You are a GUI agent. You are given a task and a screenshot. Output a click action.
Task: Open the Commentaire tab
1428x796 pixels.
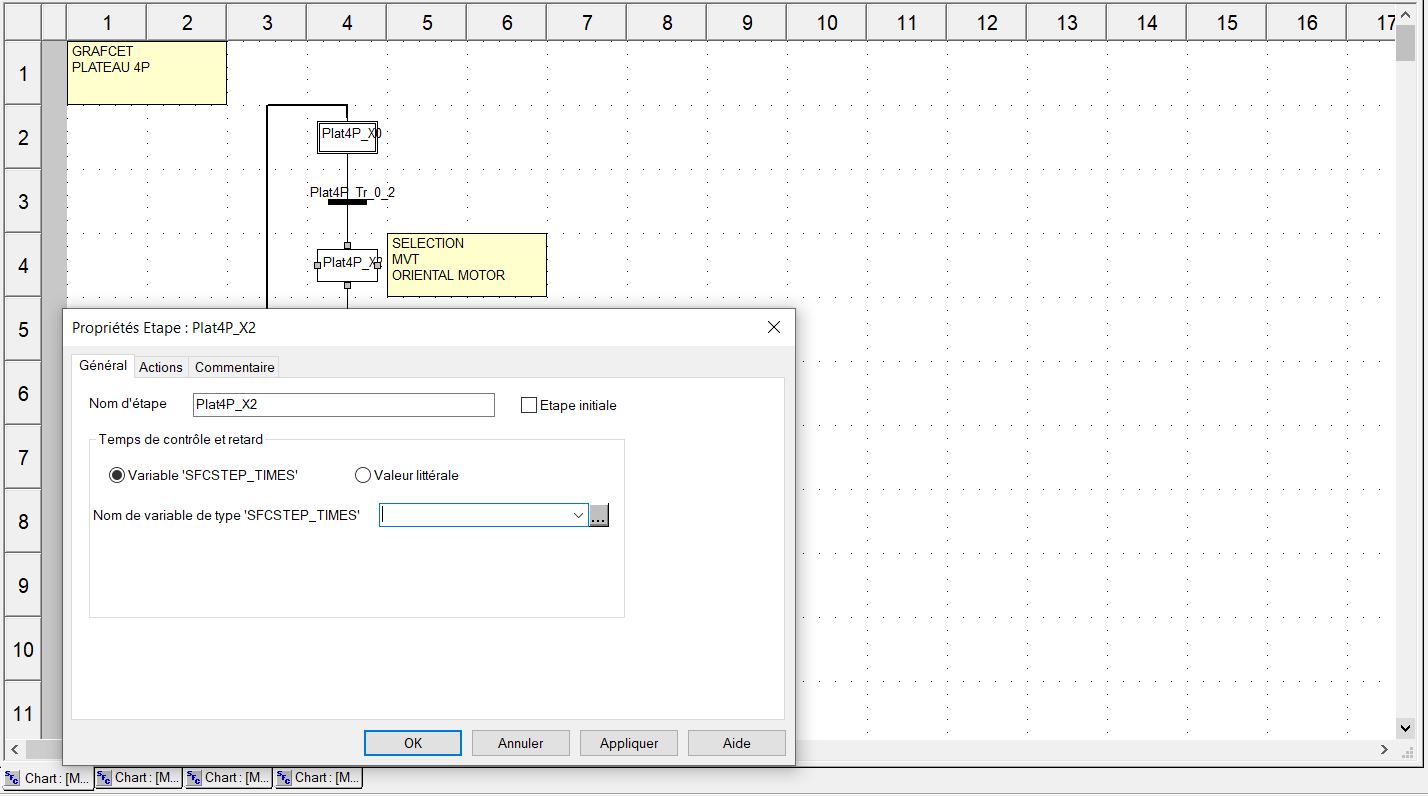(x=234, y=367)
